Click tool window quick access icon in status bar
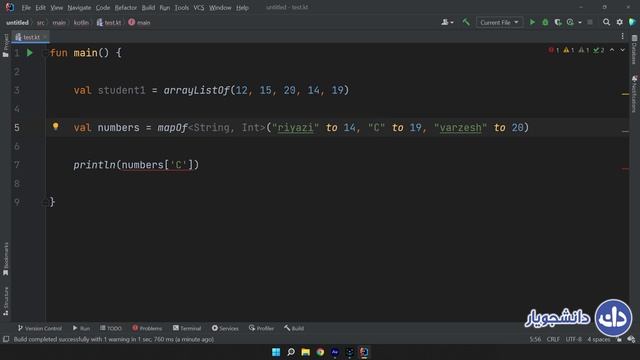Image resolution: width=640 pixels, height=360 pixels. click(x=6, y=339)
